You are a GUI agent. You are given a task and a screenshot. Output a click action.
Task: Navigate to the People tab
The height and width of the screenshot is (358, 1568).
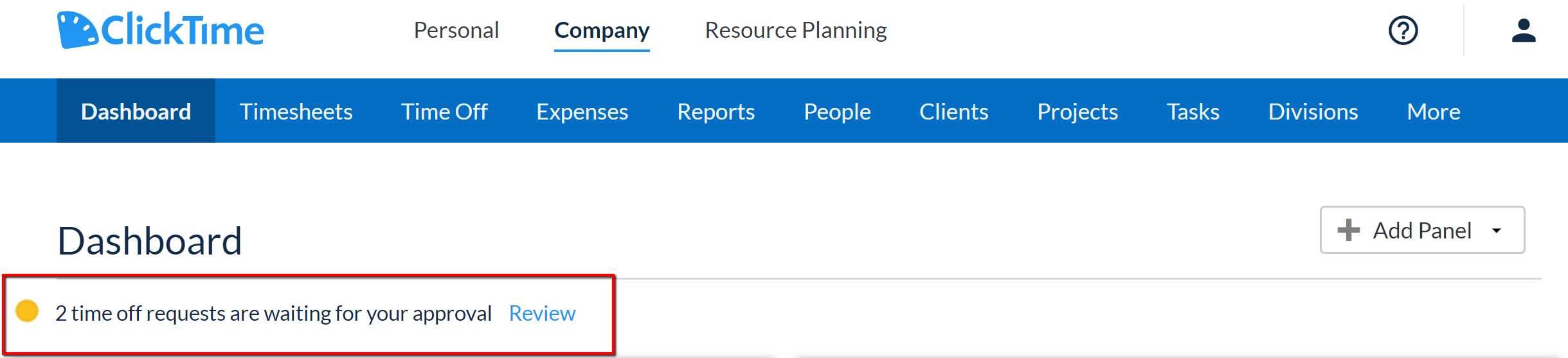click(836, 112)
